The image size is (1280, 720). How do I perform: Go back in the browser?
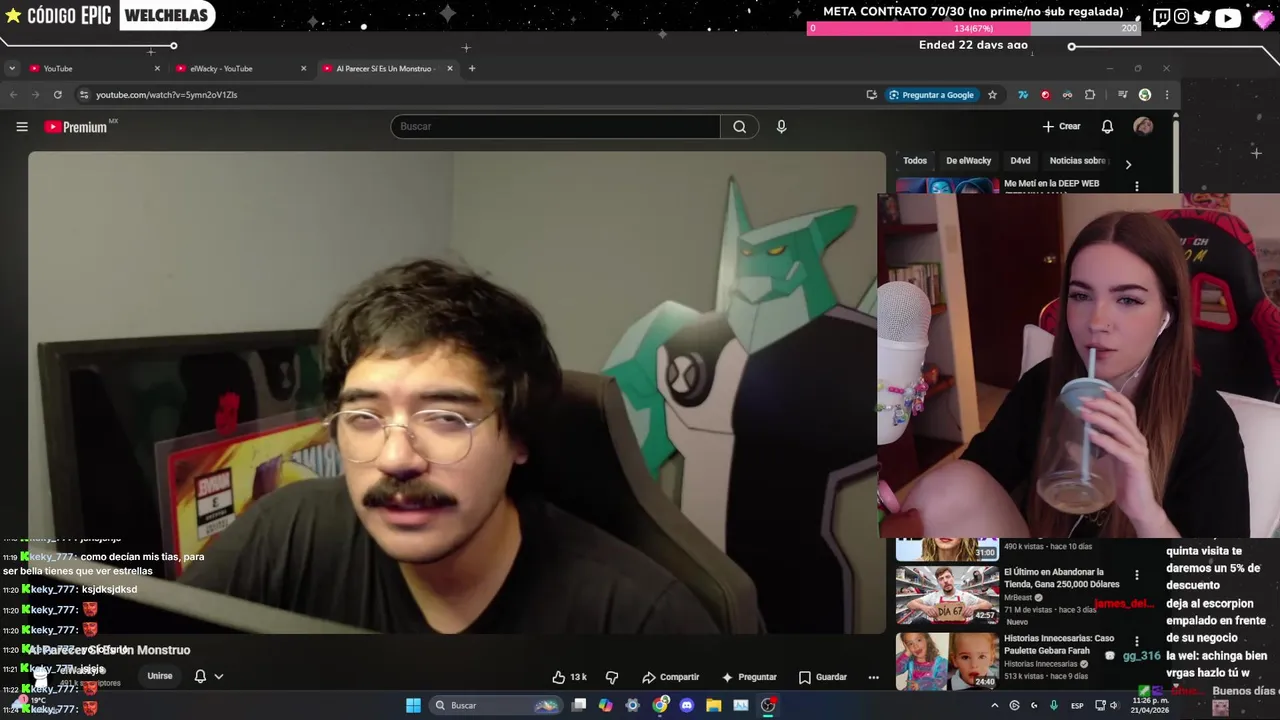click(x=13, y=95)
